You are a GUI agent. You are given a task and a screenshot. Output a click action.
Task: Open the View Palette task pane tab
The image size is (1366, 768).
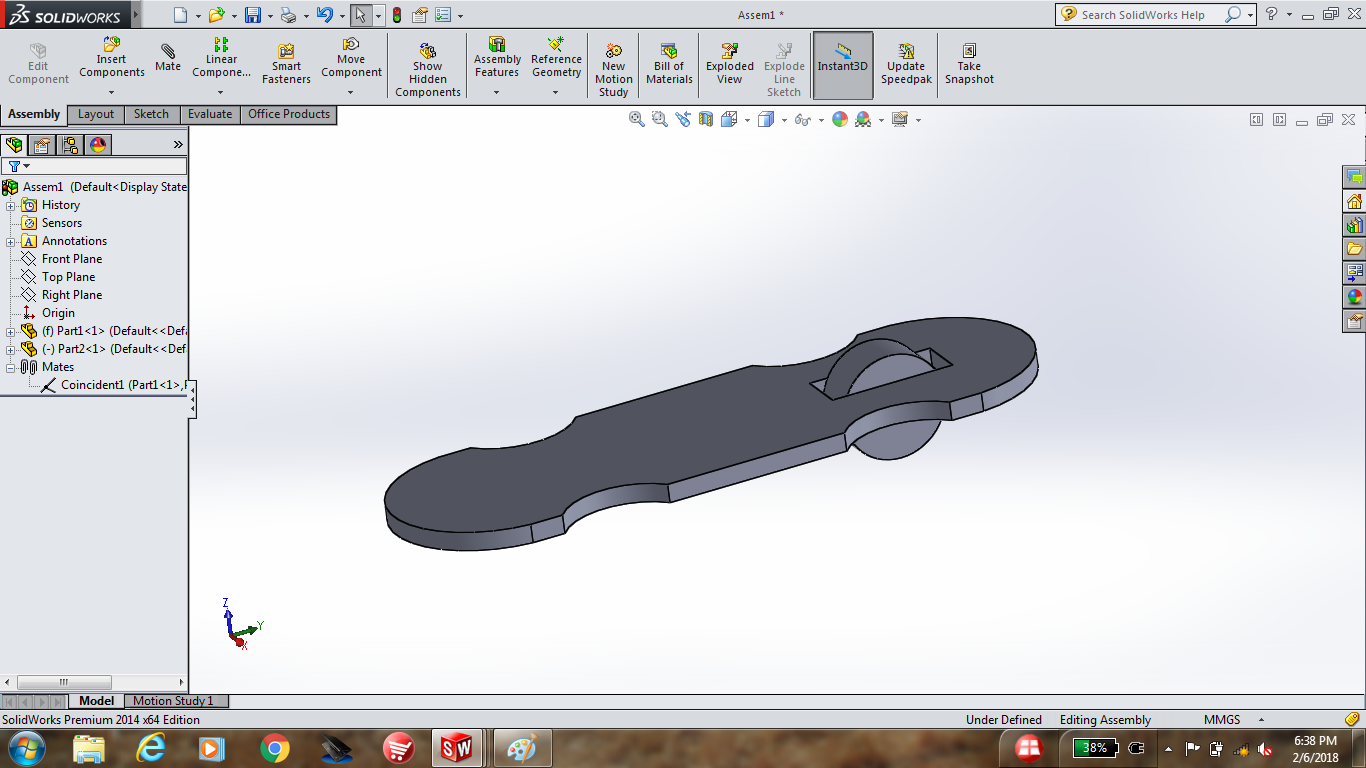tap(1355, 272)
